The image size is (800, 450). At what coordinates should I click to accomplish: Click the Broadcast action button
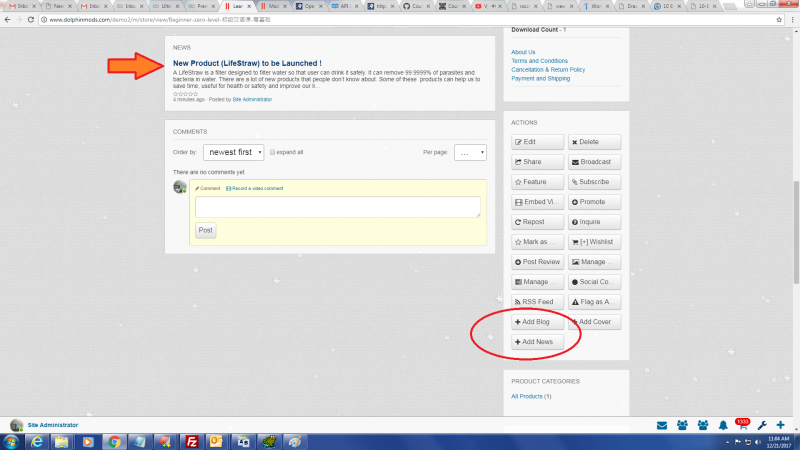[594, 162]
